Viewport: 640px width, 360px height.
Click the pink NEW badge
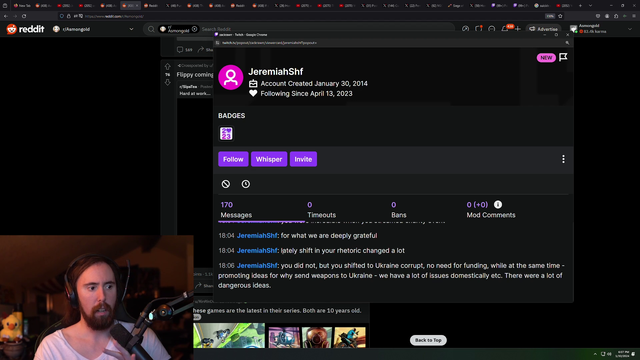click(x=546, y=58)
